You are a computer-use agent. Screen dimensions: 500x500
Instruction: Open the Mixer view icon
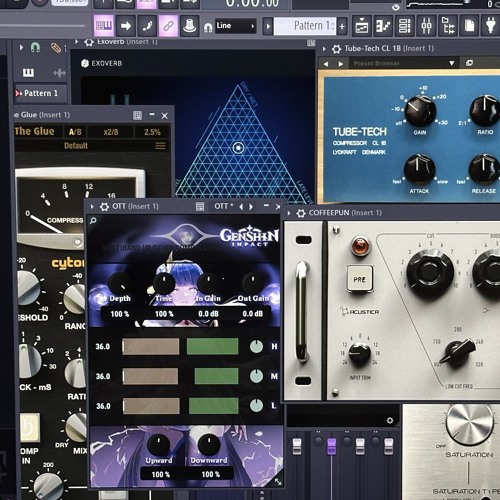(x=426, y=26)
